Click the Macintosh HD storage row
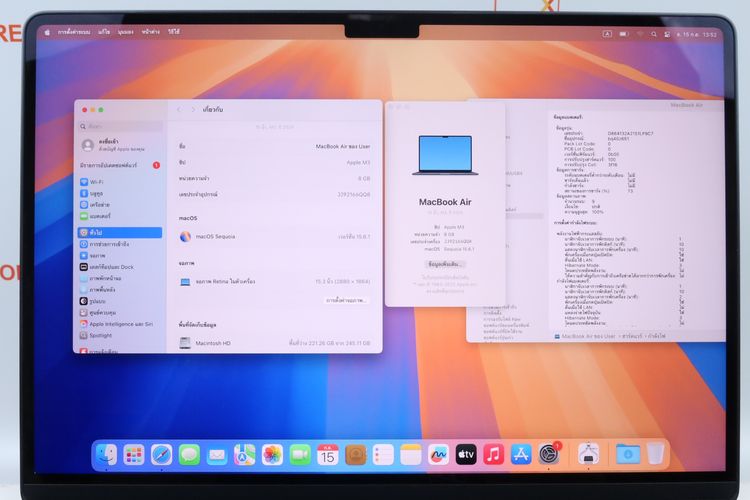This screenshot has height=500, width=750. tap(275, 343)
